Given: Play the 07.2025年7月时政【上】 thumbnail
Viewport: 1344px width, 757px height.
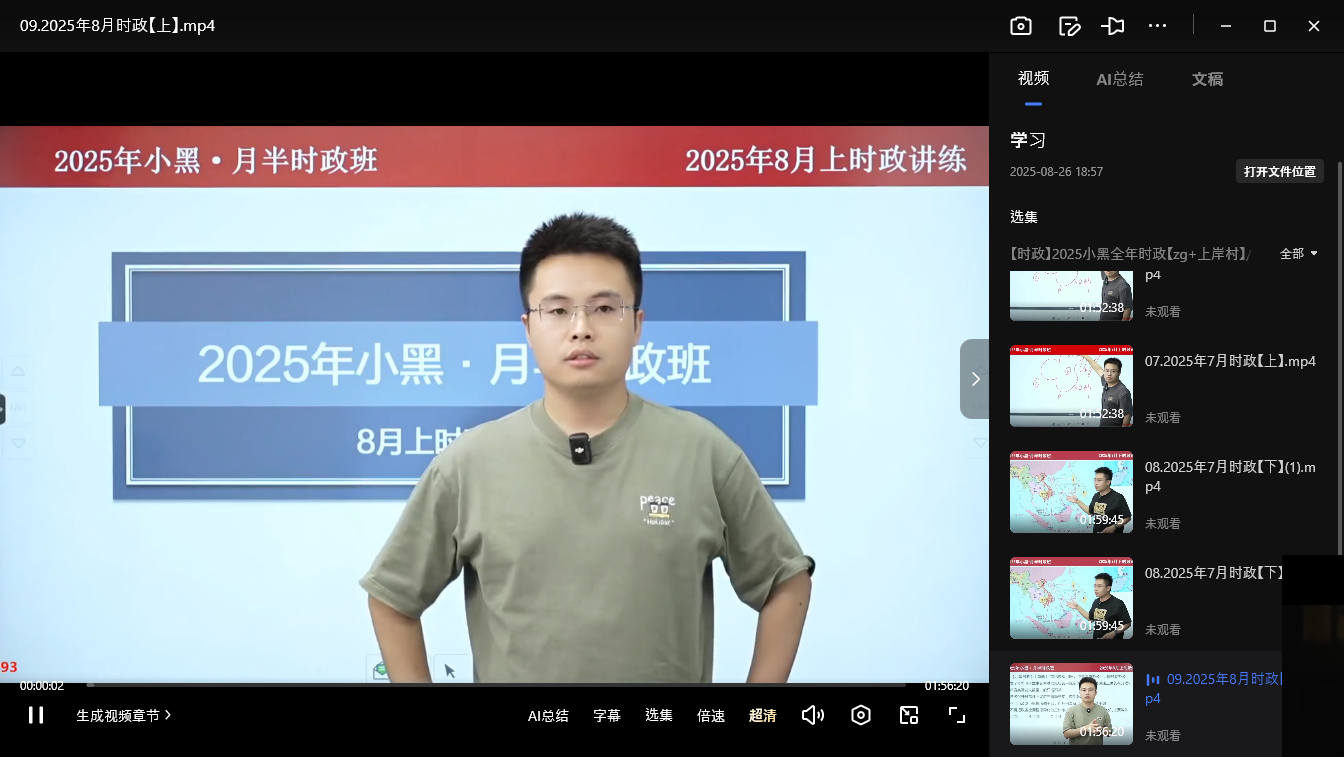Looking at the screenshot, I should 1071,386.
